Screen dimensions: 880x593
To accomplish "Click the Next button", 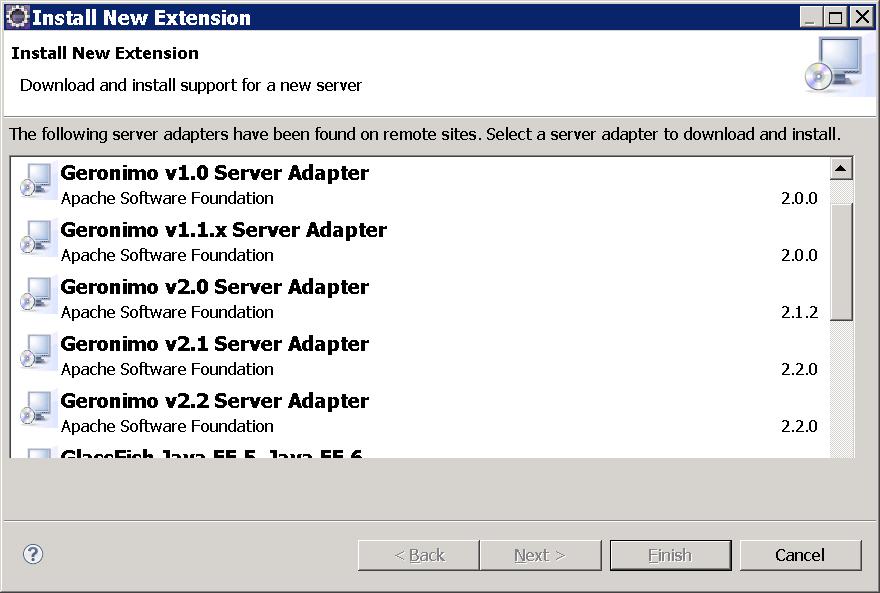I will (540, 555).
